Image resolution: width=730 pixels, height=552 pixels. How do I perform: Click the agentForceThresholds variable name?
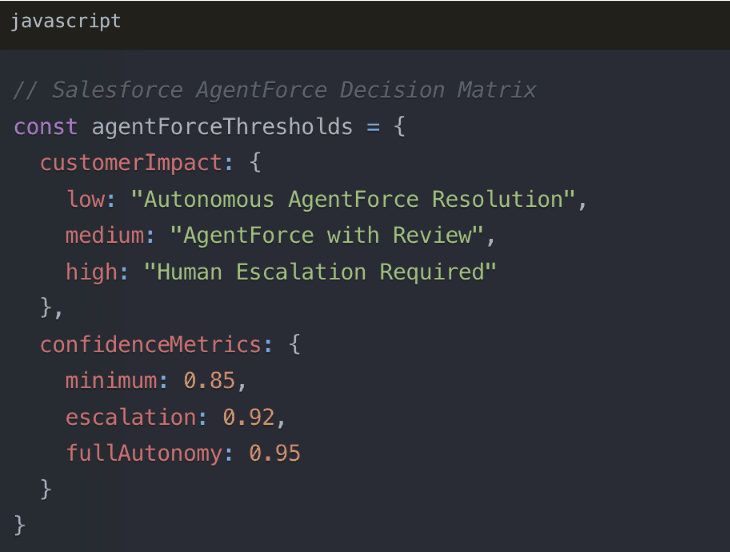222,127
